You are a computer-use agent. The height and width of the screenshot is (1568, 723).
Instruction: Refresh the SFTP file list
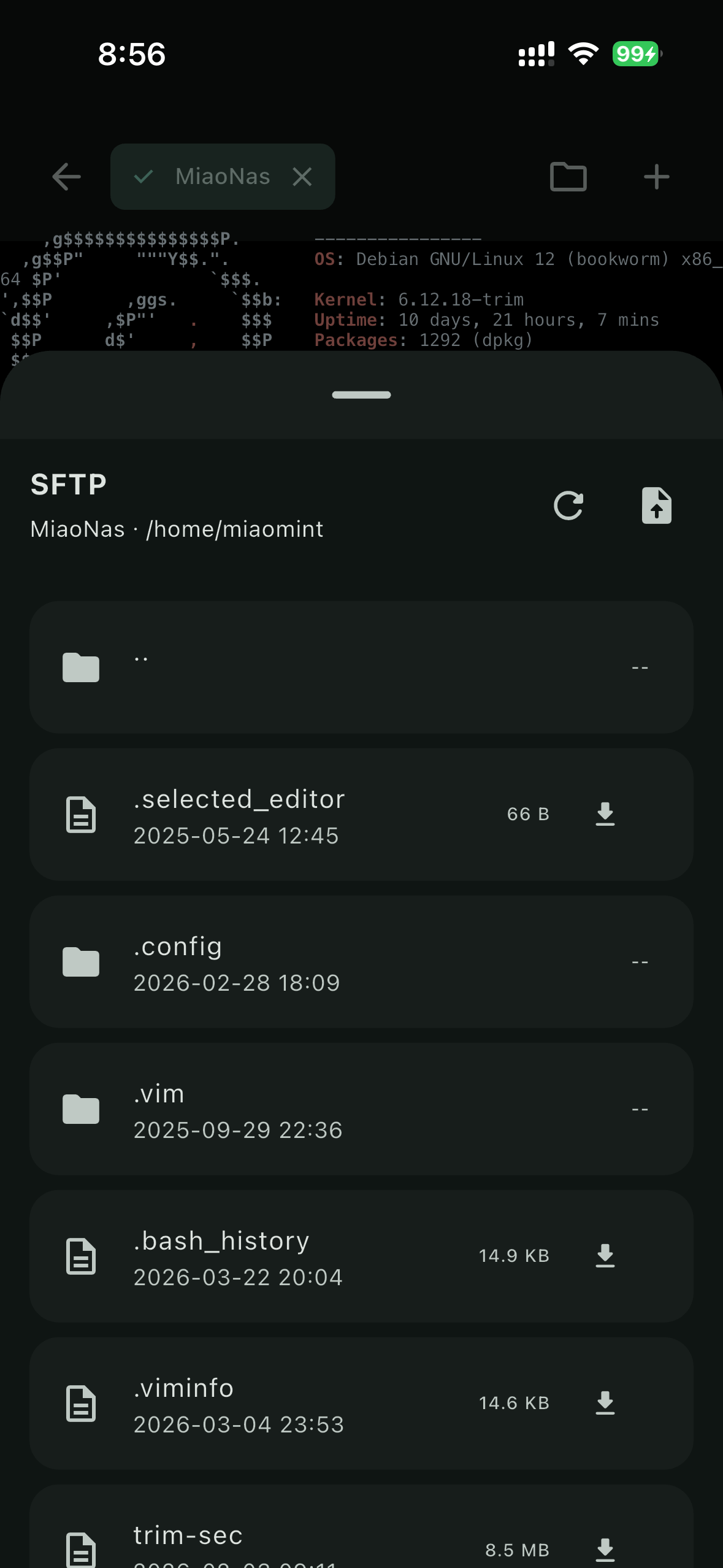pyautogui.click(x=568, y=506)
